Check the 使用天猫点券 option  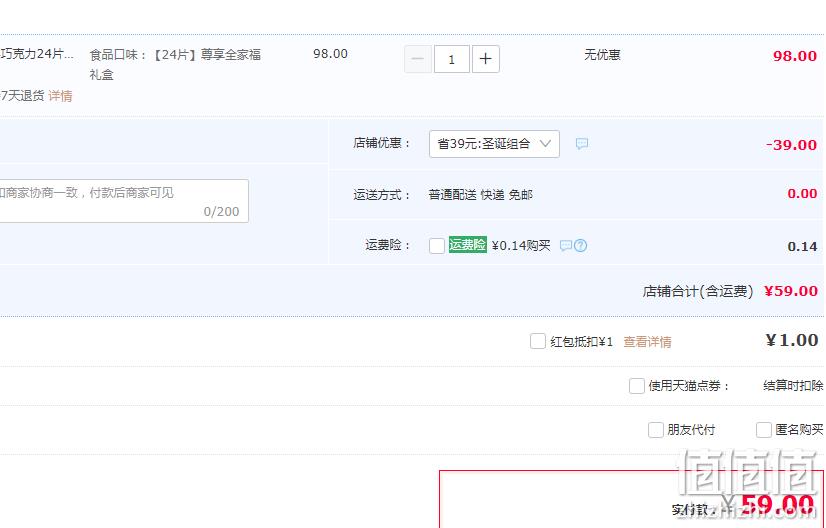click(x=636, y=386)
